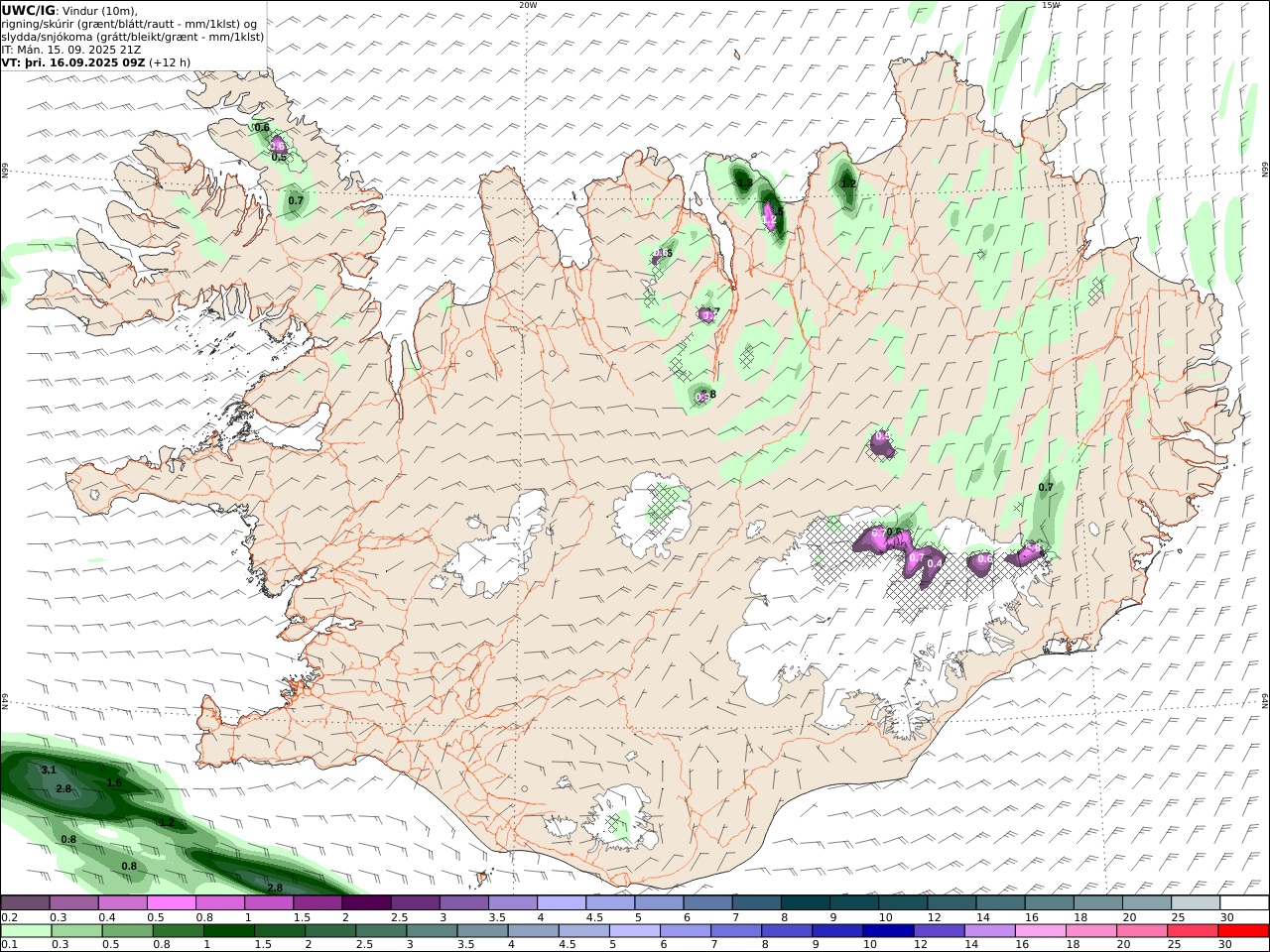This screenshot has width=1270, height=952.
Task: Click the '1.6' precipitation value offshore southwest
Action: coord(114,782)
